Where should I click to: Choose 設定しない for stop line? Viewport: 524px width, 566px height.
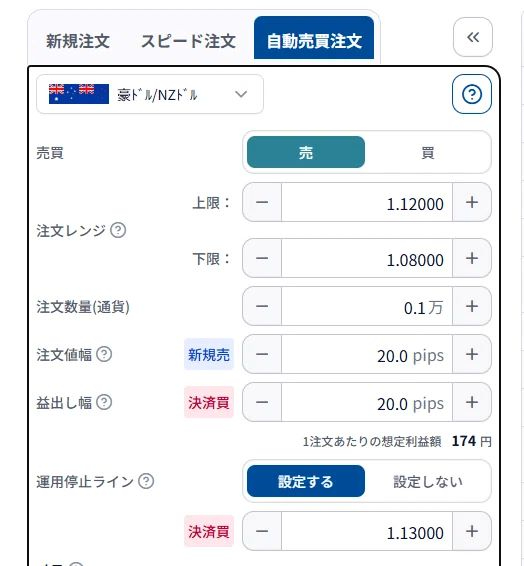[x=428, y=481]
